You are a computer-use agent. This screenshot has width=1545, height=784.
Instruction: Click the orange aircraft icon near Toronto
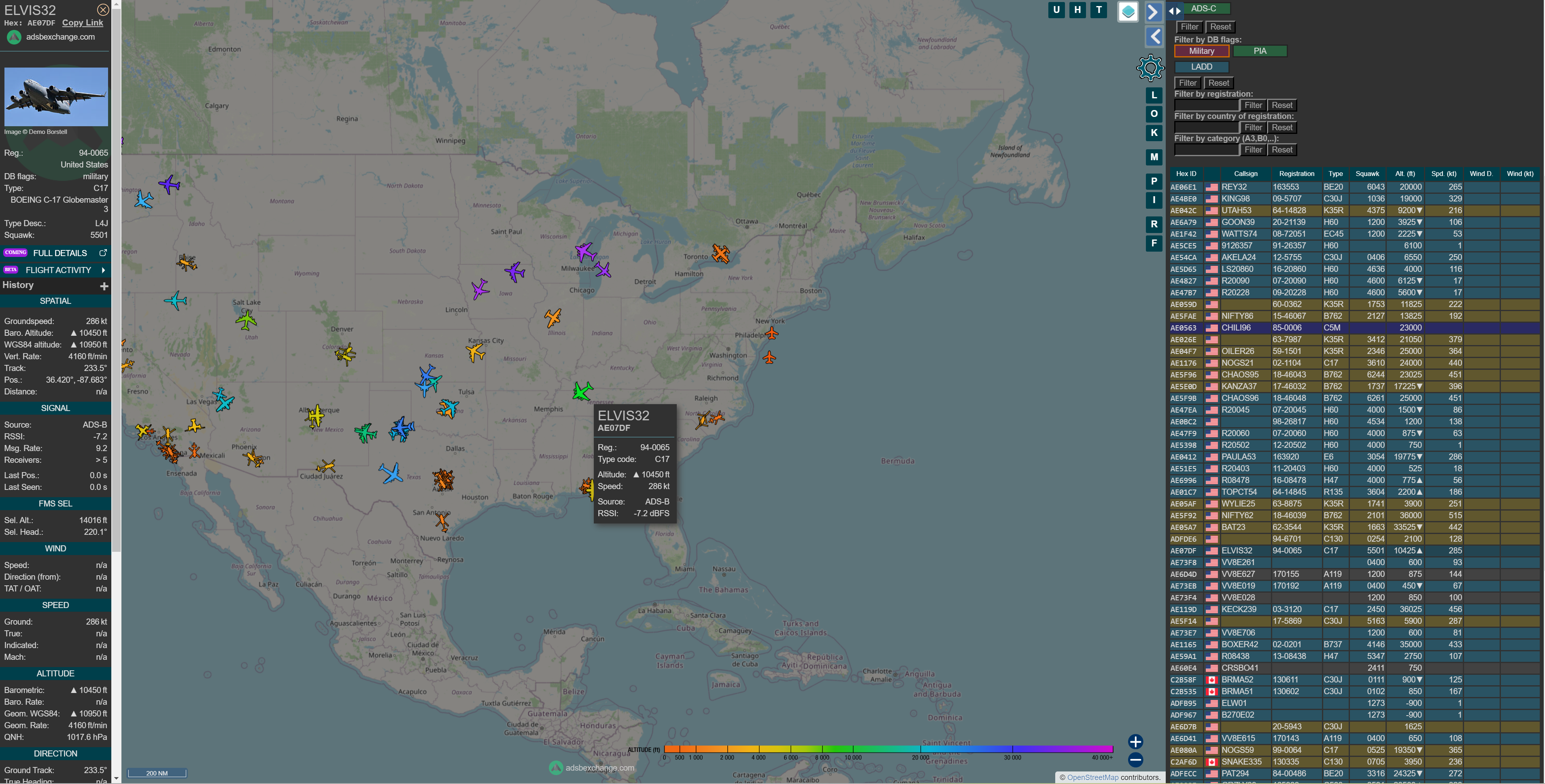tap(720, 254)
